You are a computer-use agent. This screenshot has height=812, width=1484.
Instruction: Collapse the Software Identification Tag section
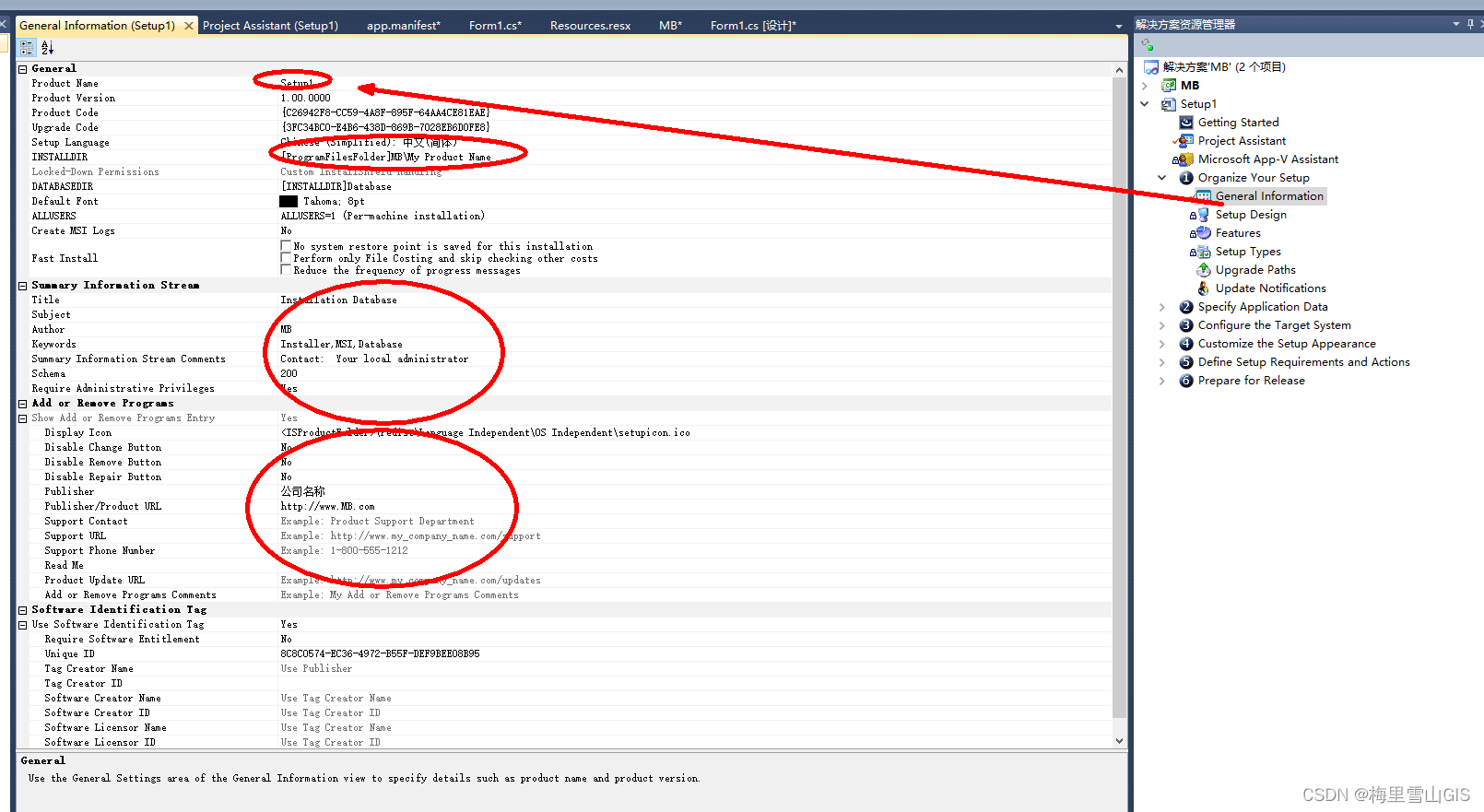pos(23,610)
